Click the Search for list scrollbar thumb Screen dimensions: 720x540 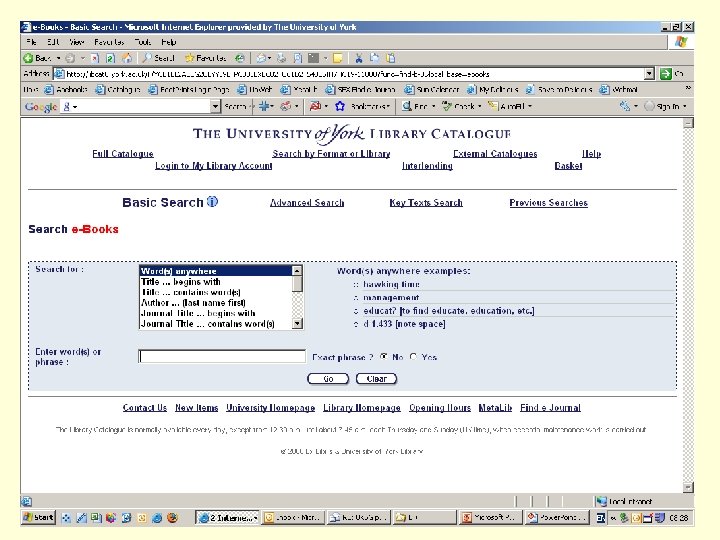(x=297, y=284)
